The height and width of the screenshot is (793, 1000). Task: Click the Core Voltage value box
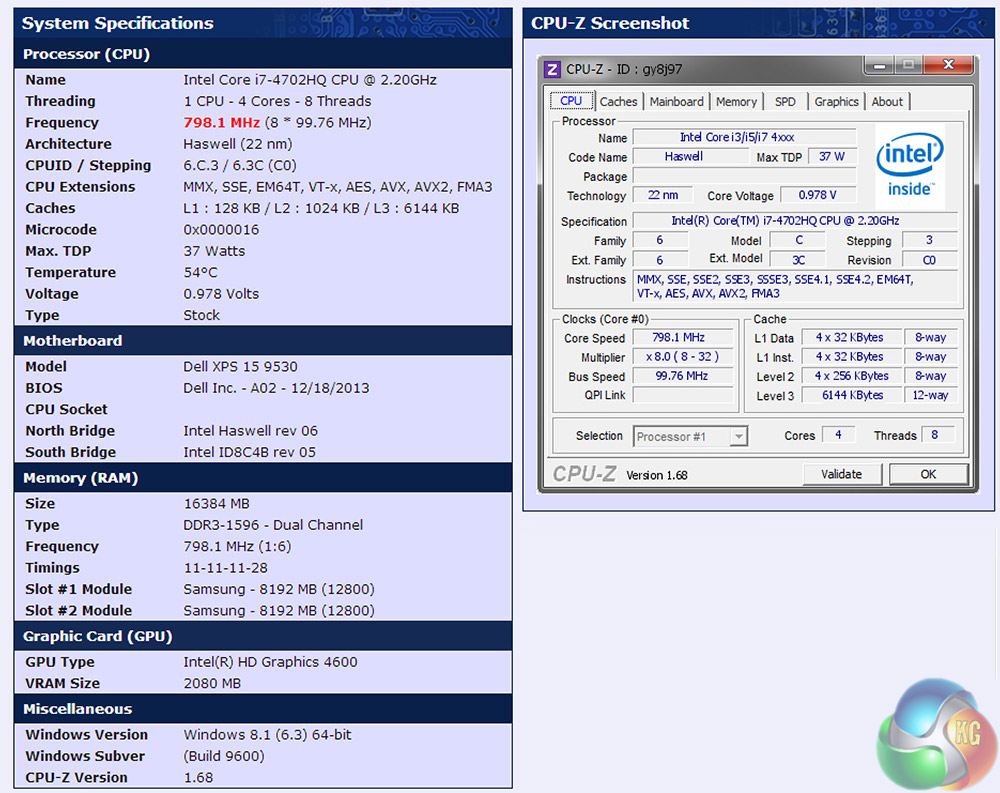coord(818,196)
